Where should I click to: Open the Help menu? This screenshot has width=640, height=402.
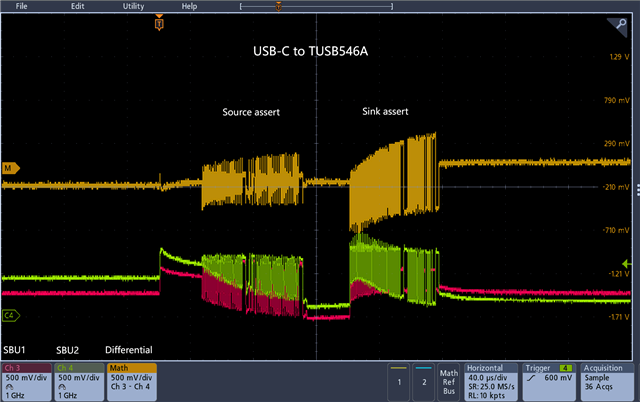coord(189,6)
